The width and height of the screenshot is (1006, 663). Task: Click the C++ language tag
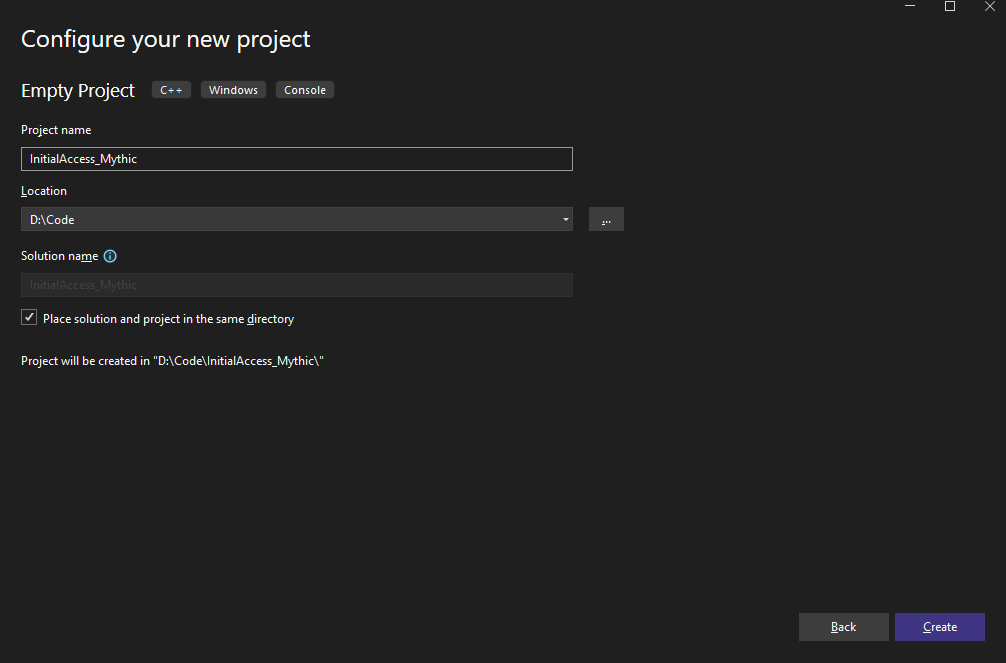pos(171,90)
